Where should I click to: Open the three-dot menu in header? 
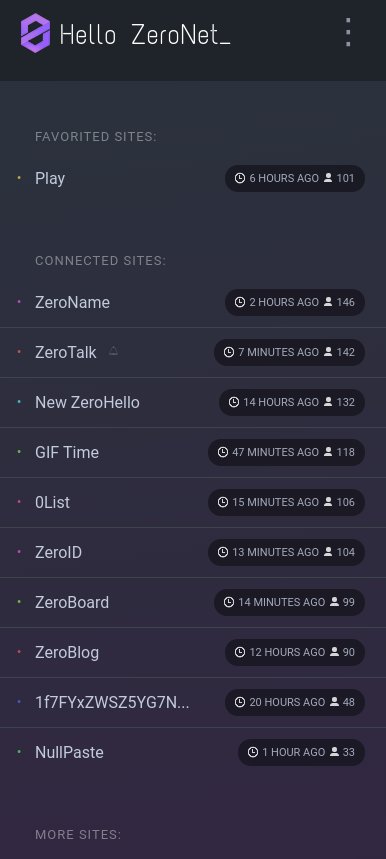(348, 32)
